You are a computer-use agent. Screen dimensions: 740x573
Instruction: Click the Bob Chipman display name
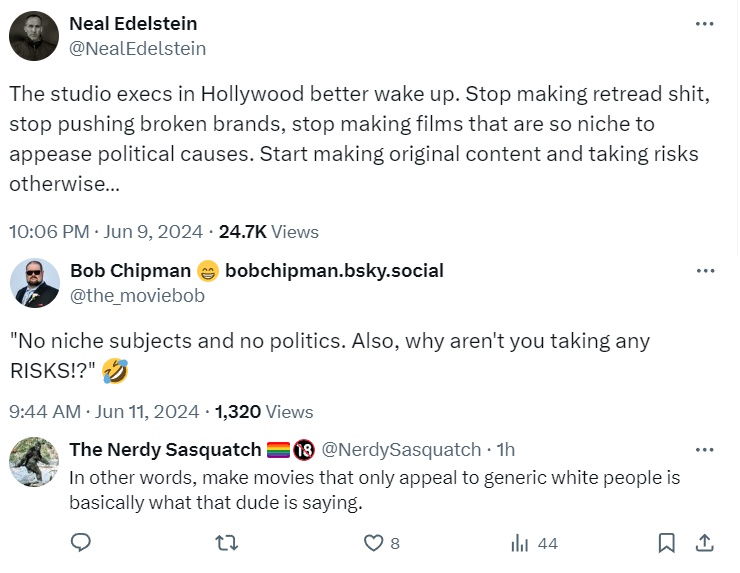[x=128, y=271]
